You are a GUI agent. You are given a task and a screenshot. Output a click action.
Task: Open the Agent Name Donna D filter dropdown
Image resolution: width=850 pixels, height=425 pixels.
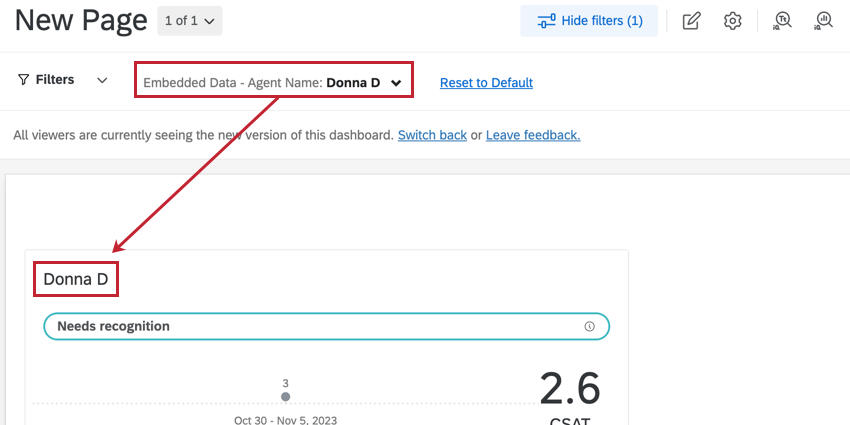tap(273, 83)
